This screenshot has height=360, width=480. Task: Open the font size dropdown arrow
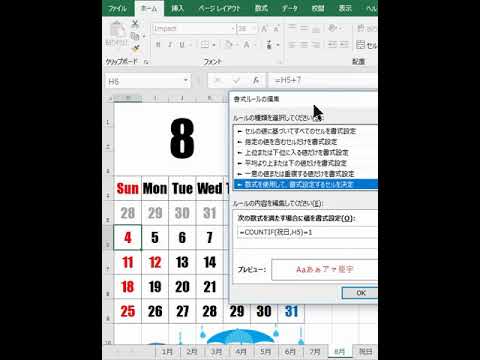(x=254, y=29)
